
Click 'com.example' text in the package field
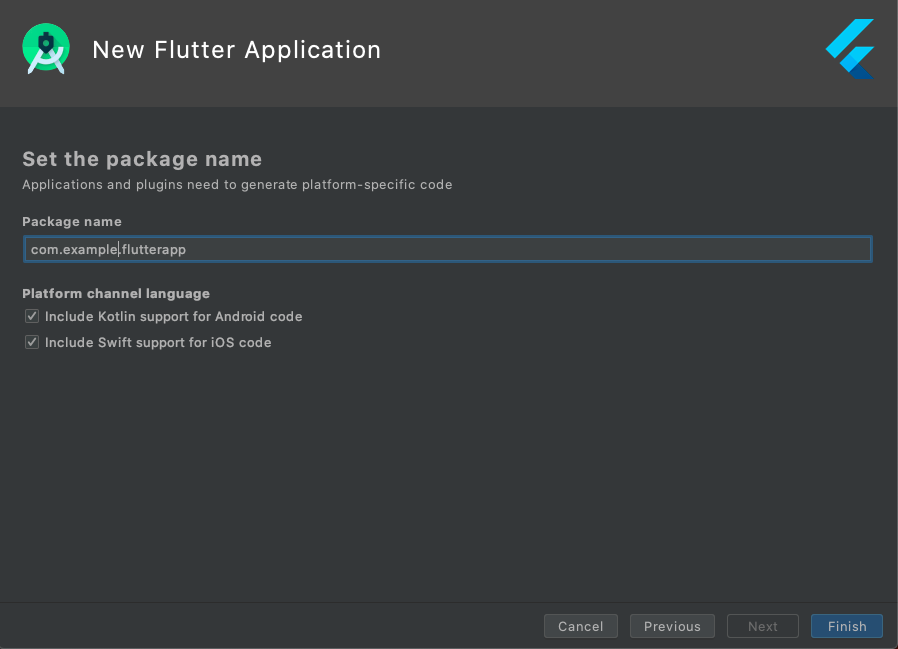pos(74,250)
